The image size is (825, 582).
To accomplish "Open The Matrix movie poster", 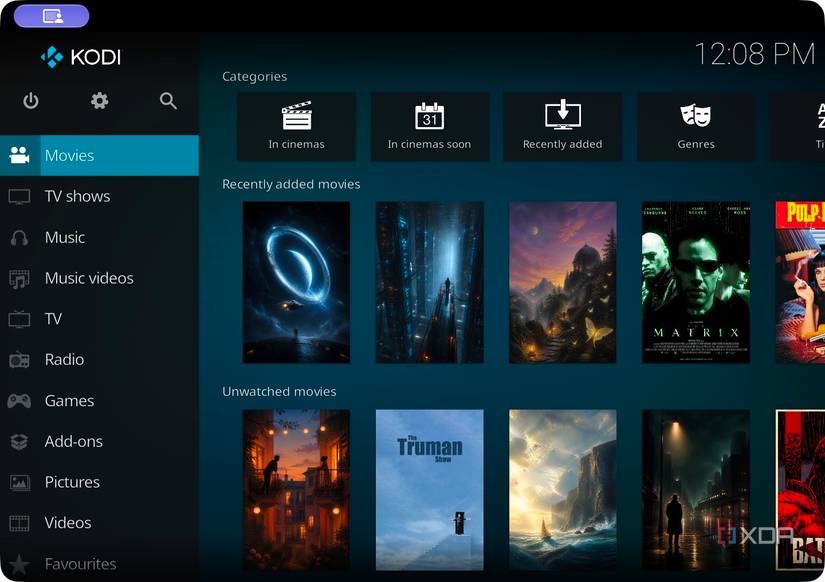I will (x=696, y=282).
